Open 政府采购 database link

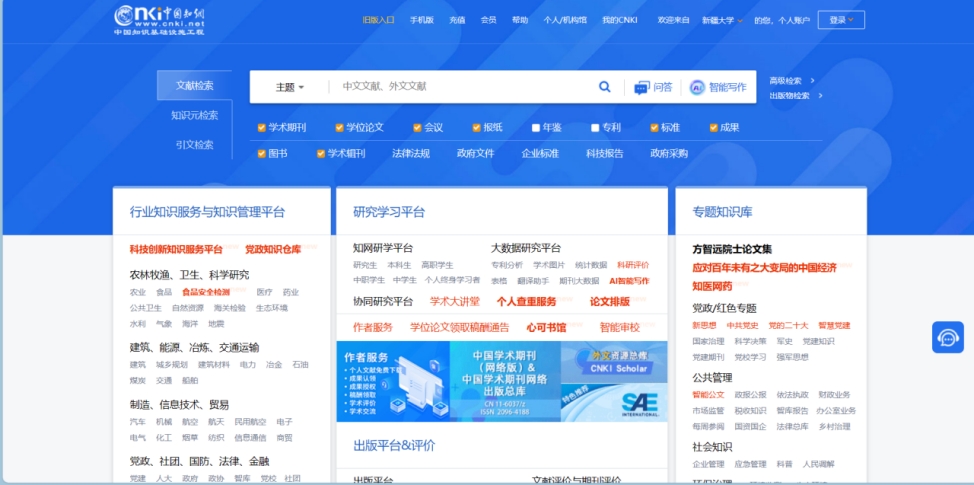coord(669,153)
